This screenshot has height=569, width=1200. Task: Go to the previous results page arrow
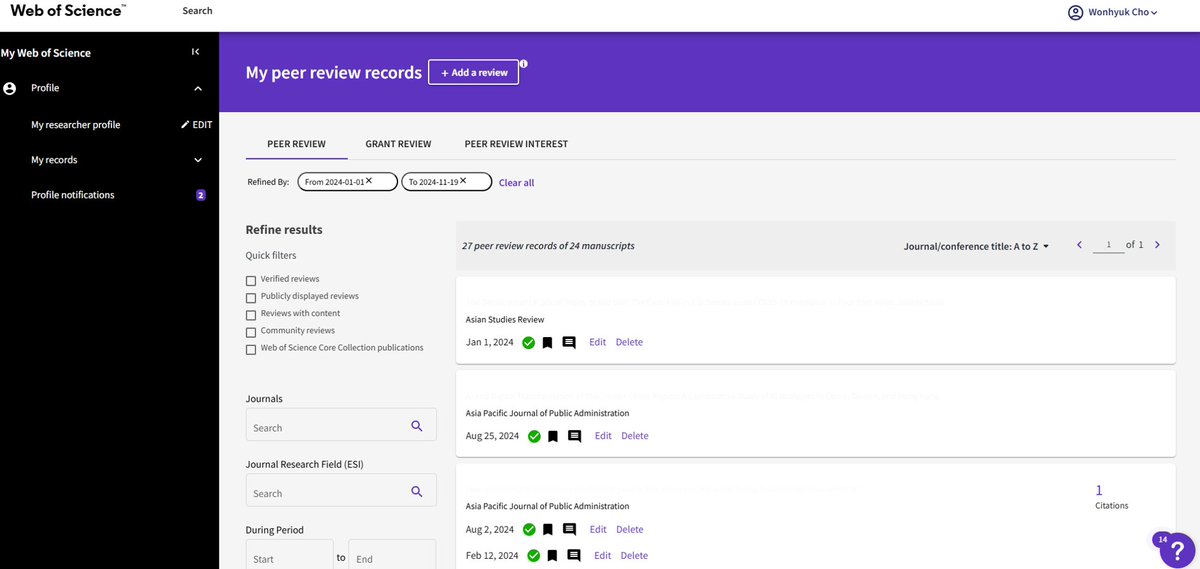pyautogui.click(x=1079, y=245)
